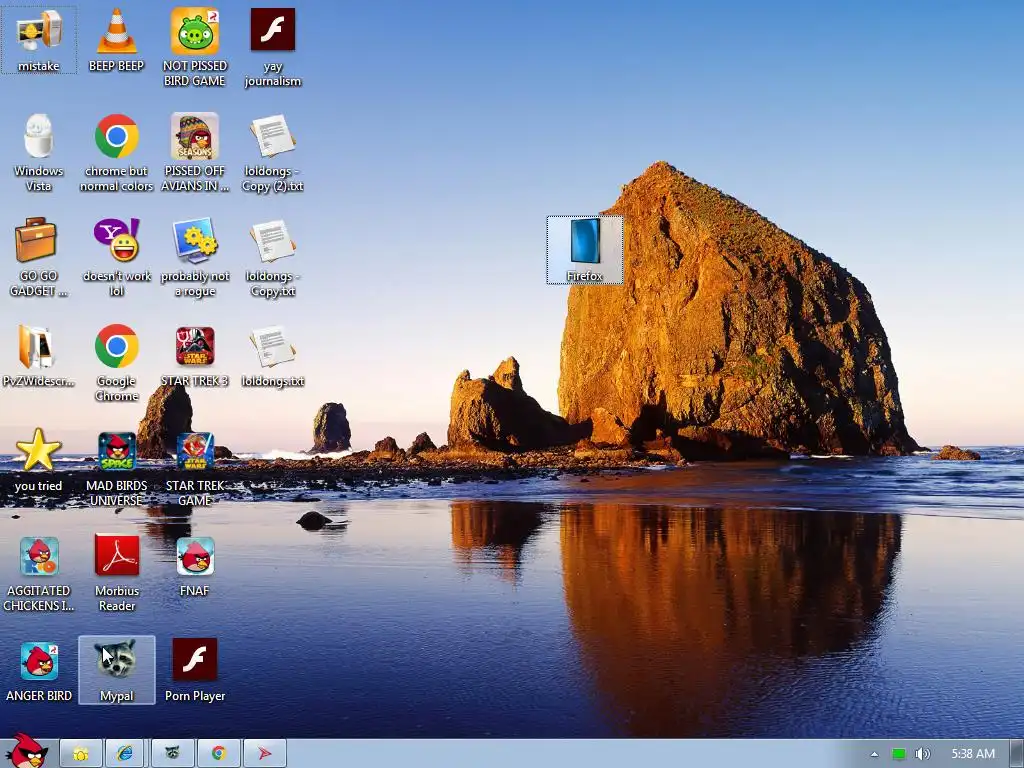Viewport: 1024px width, 768px height.
Task: Open the STAR TREK GAME icon
Action: (x=195, y=468)
